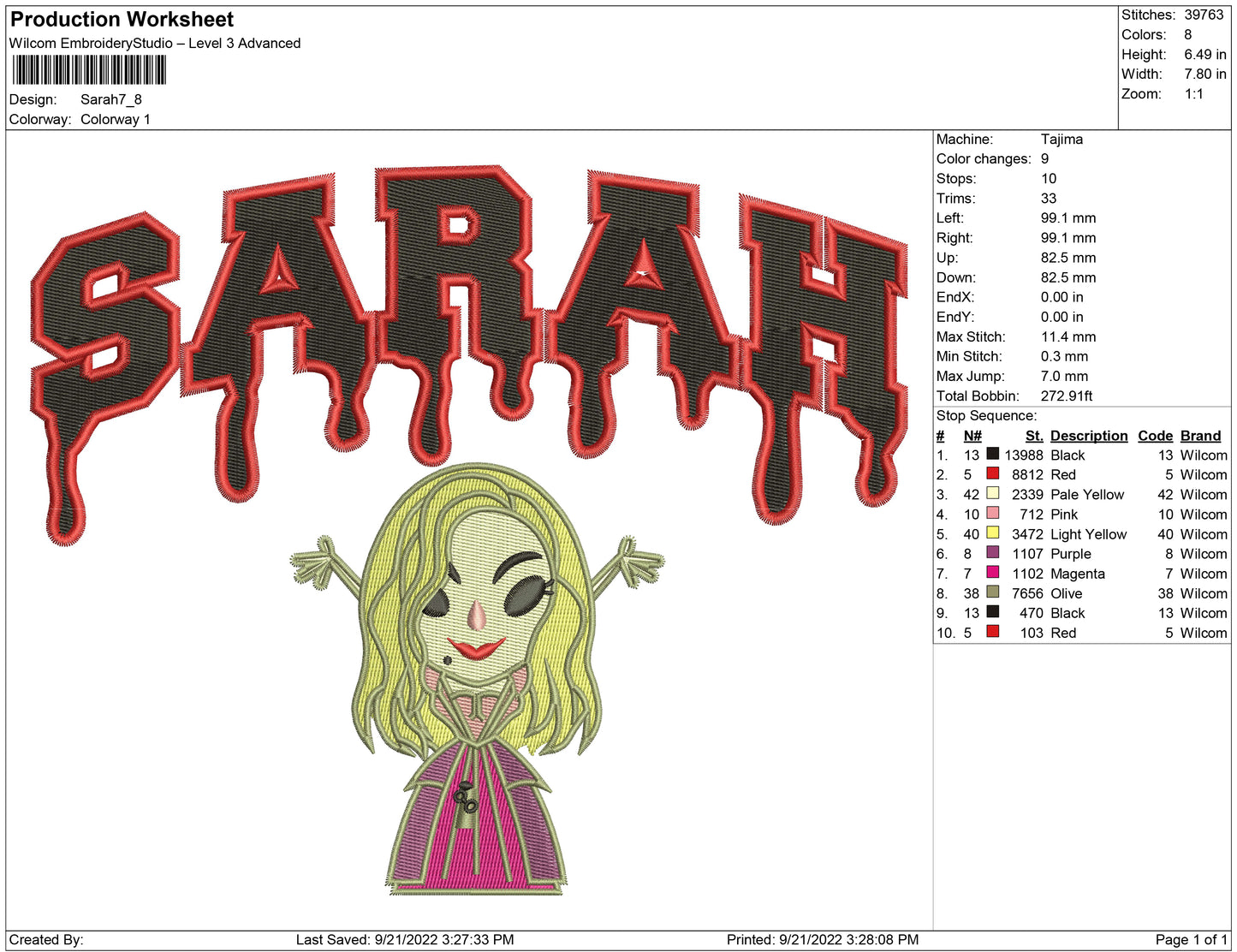Click the "Pale Yellow" description text
The height and width of the screenshot is (952, 1237).
coord(1087,494)
